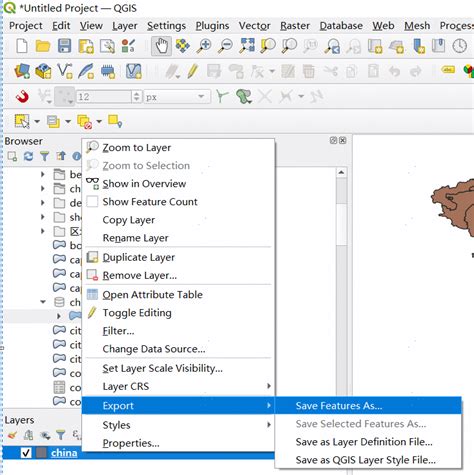Choose Save as QGIS Layer Style File...

tap(368, 460)
